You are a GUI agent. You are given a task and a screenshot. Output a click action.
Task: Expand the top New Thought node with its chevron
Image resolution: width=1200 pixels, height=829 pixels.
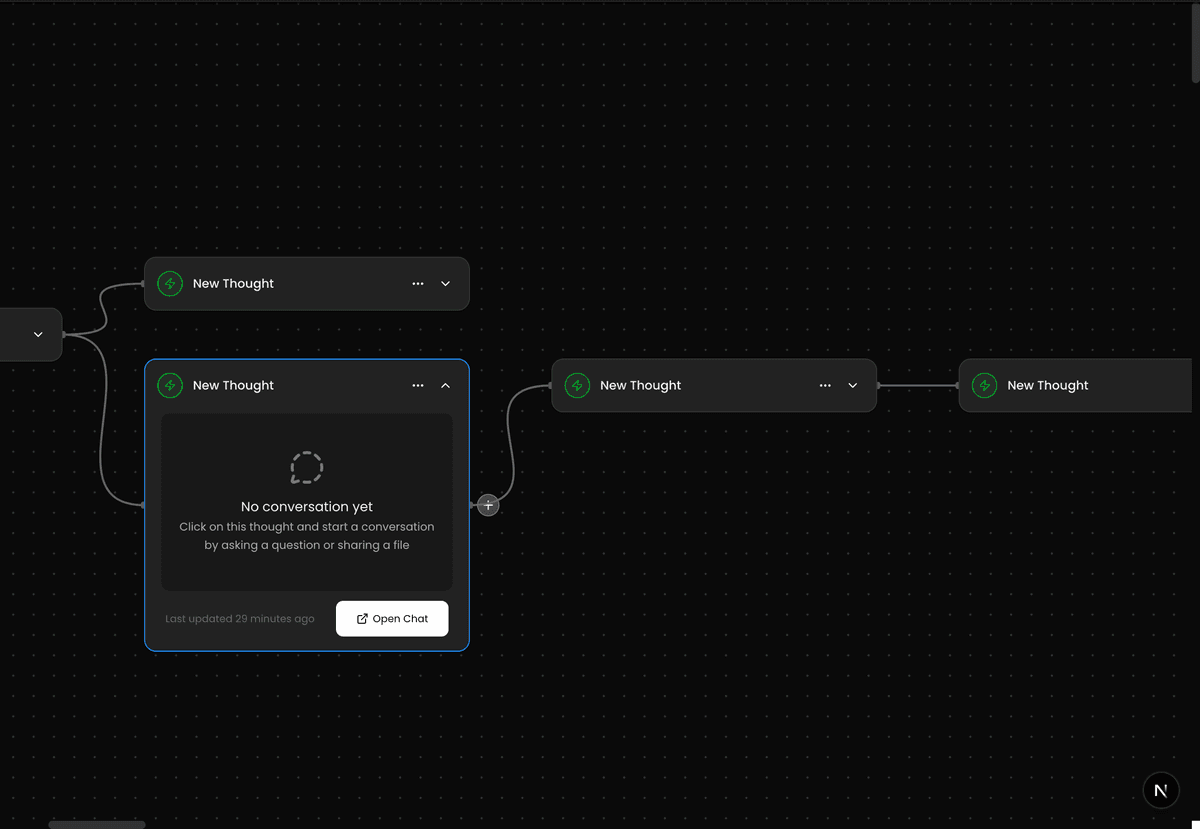[x=445, y=283]
